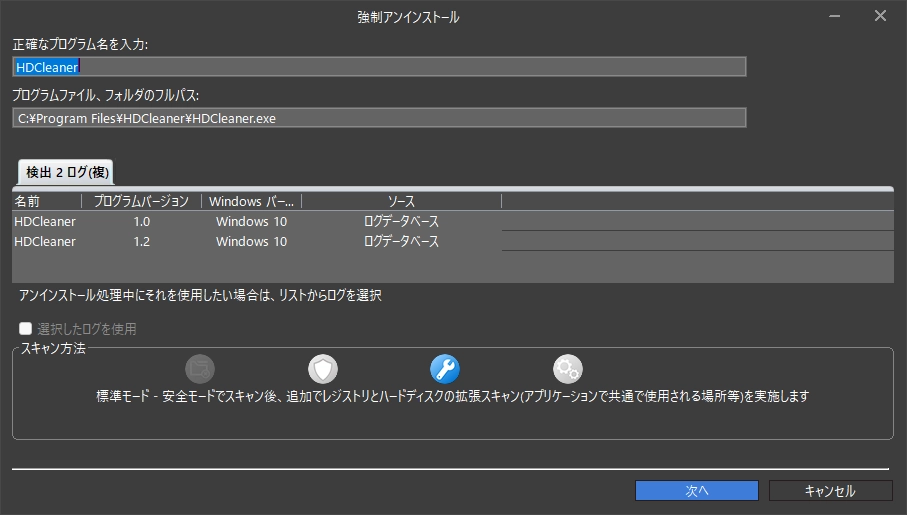Select the safe mode shield icon
This screenshot has width=907, height=515.
click(323, 369)
